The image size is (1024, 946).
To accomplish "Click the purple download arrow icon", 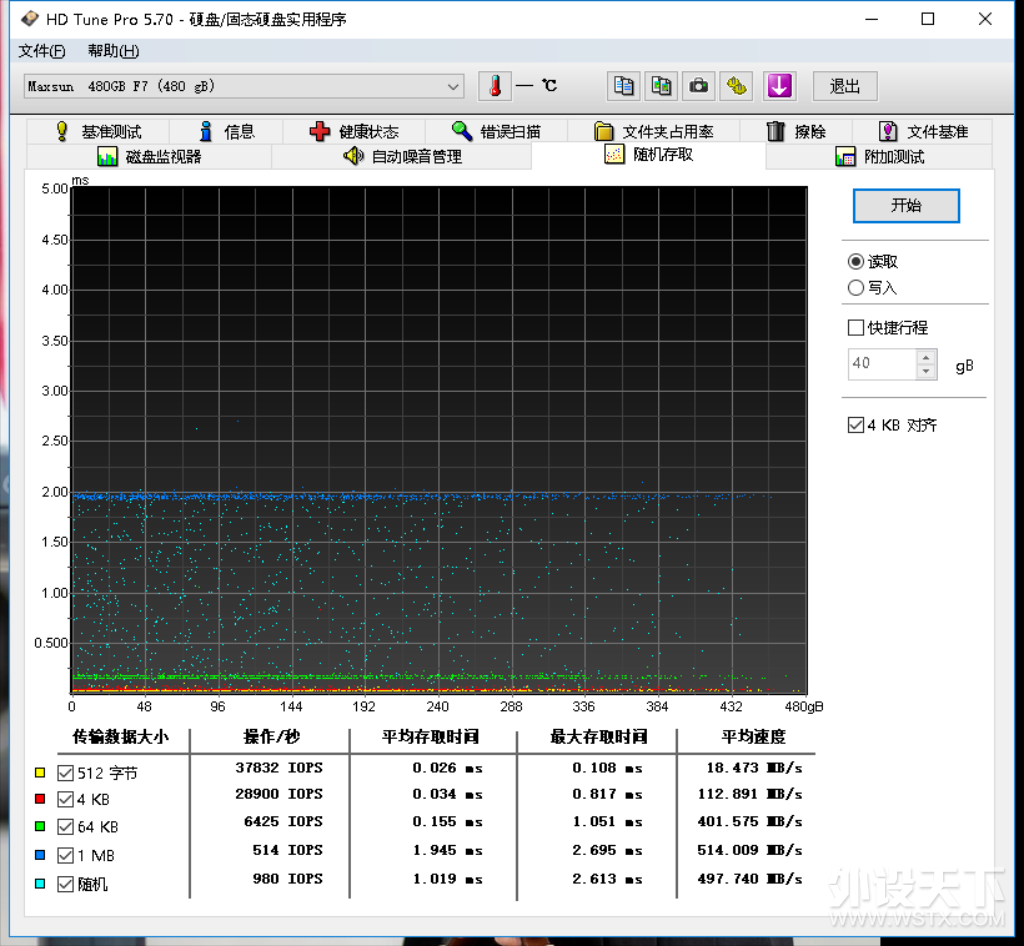I will click(780, 86).
